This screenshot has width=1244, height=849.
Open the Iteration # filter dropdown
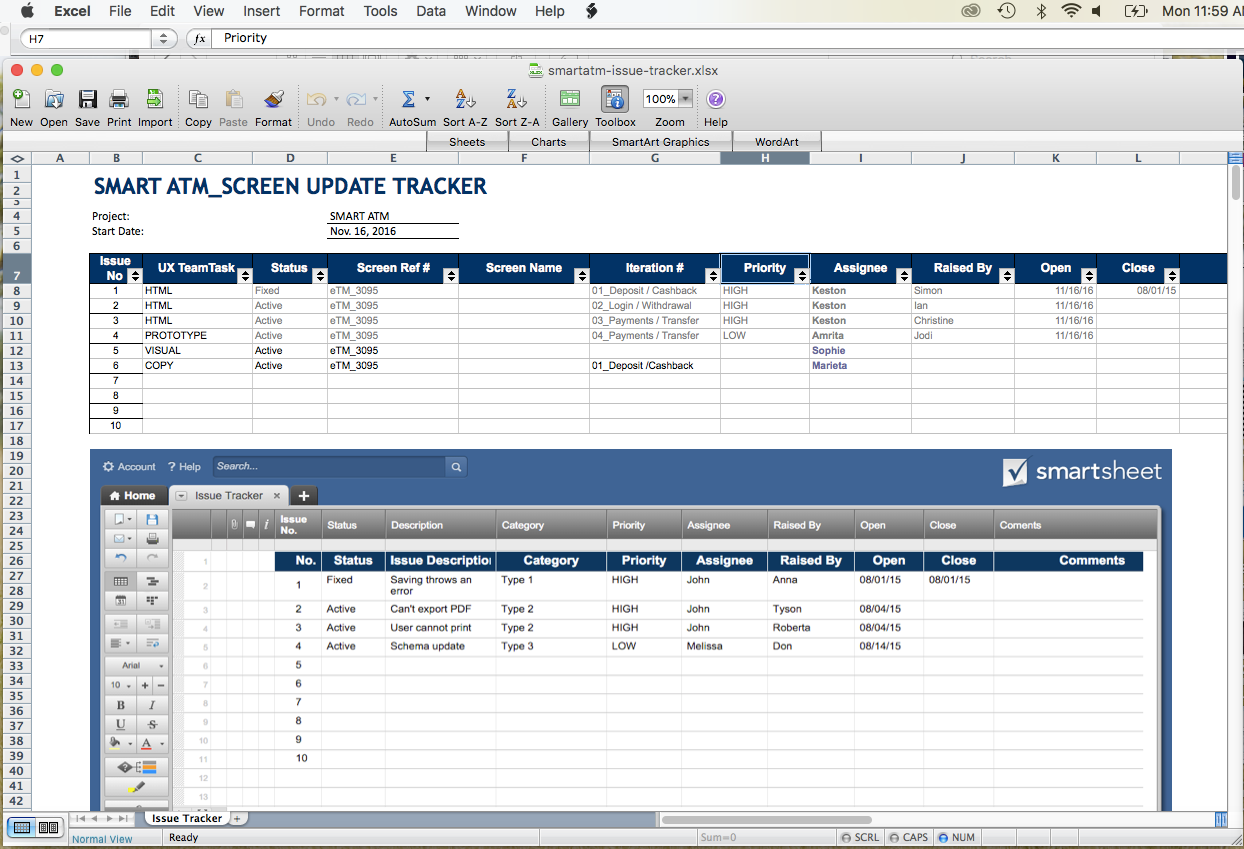(x=713, y=276)
